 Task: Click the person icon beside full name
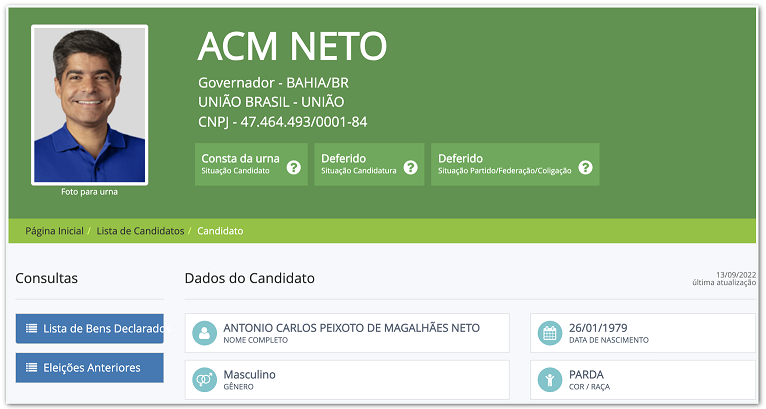point(204,333)
